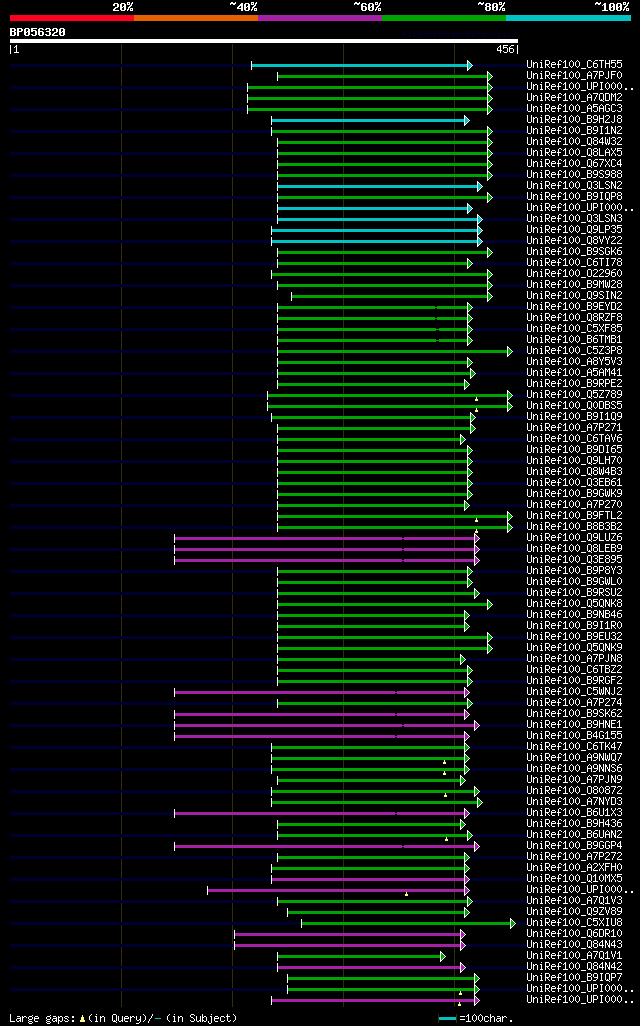Select hit label UniRef100_Q67XC4

[x=575, y=164]
